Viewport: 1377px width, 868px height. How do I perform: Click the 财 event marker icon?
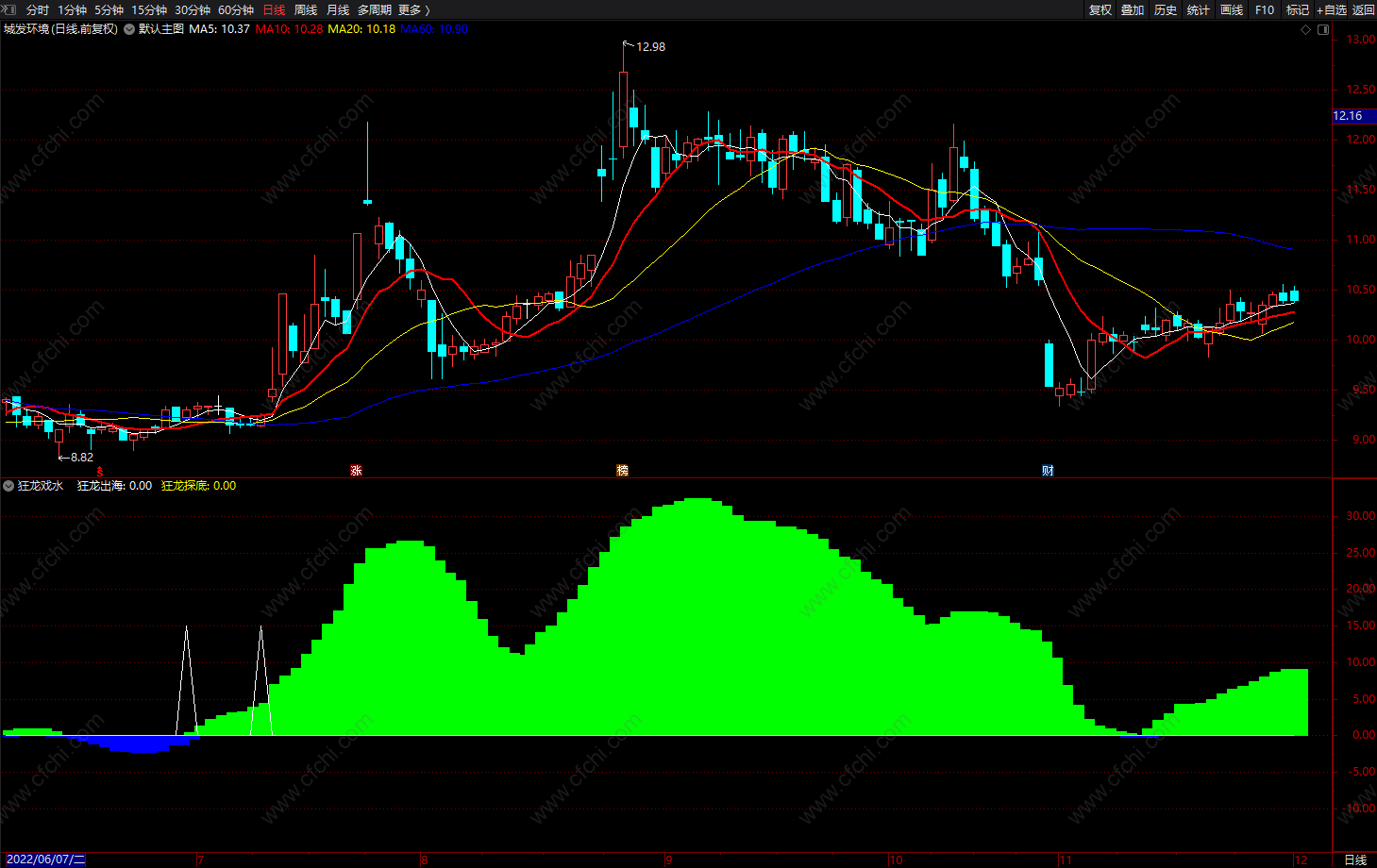pos(1048,470)
